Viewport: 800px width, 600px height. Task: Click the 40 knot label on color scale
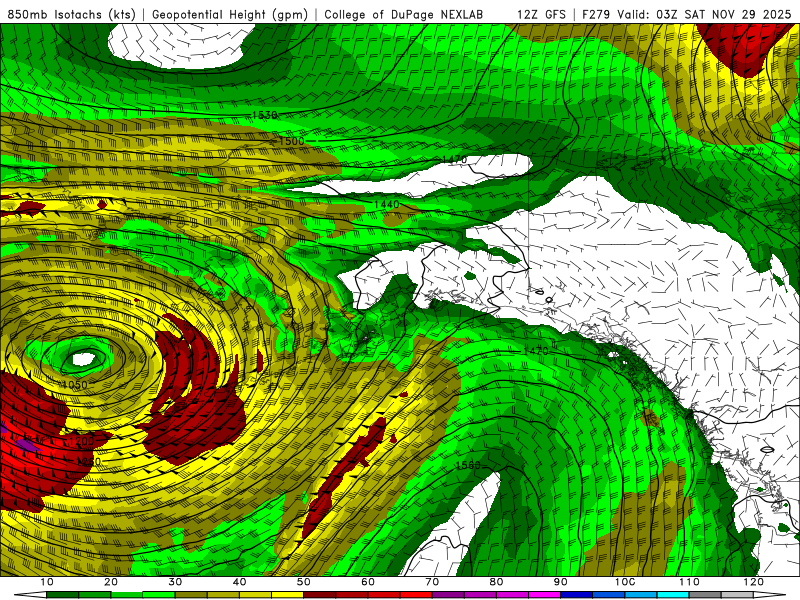(239, 582)
